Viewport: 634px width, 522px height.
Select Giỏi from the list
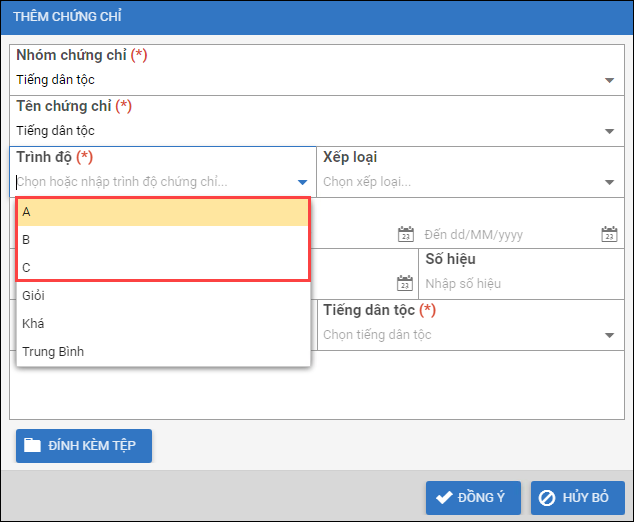coord(163,295)
